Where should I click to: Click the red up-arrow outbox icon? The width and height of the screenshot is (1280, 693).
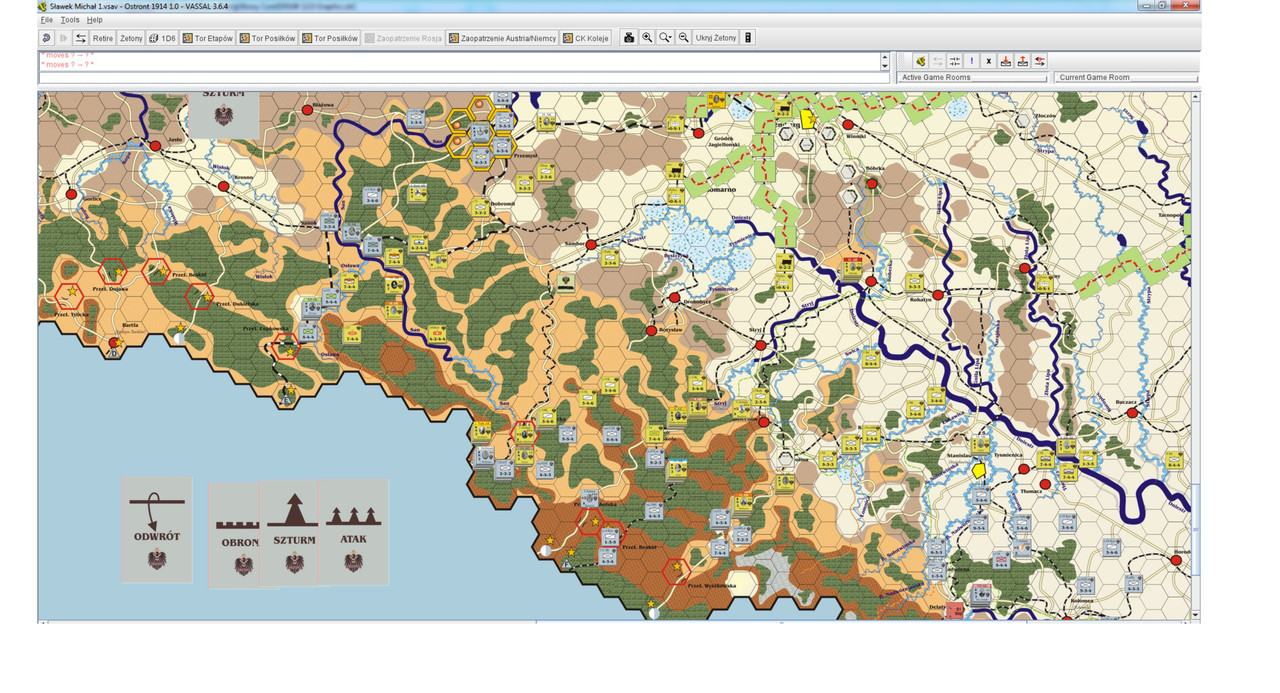[1023, 61]
